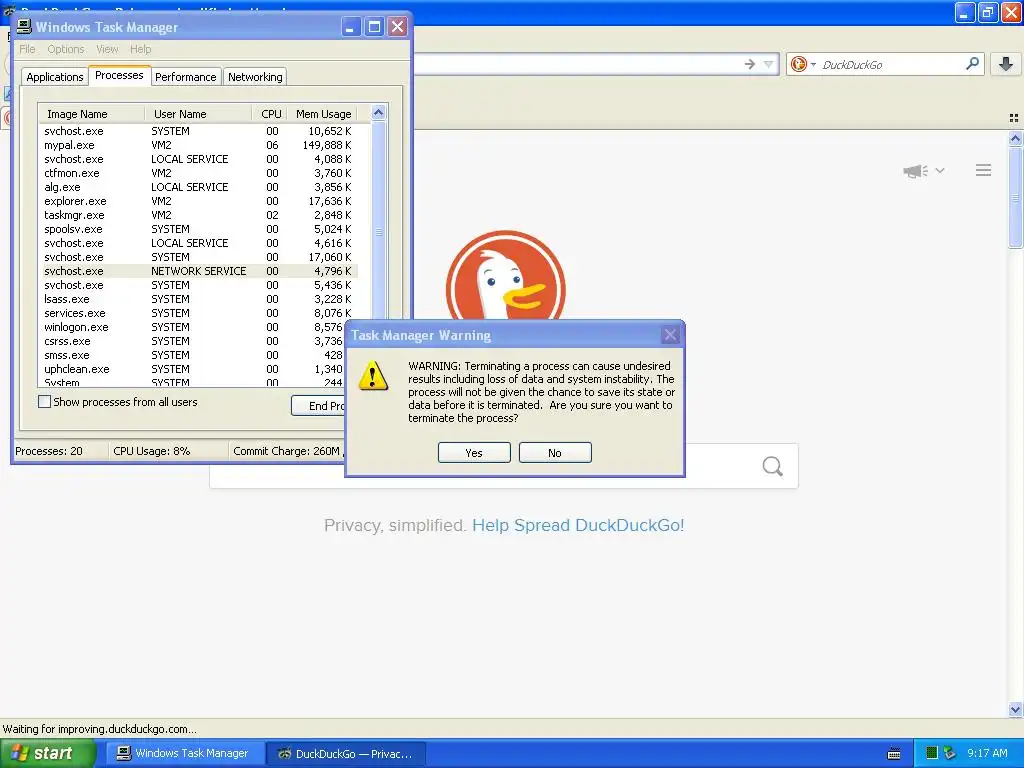1024x768 pixels.
Task: Maximize the Windows Task Manager window
Action: [374, 27]
